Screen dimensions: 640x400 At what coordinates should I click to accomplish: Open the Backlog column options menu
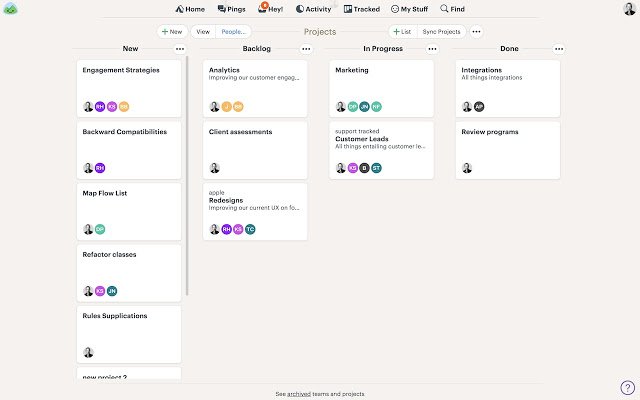click(x=306, y=49)
